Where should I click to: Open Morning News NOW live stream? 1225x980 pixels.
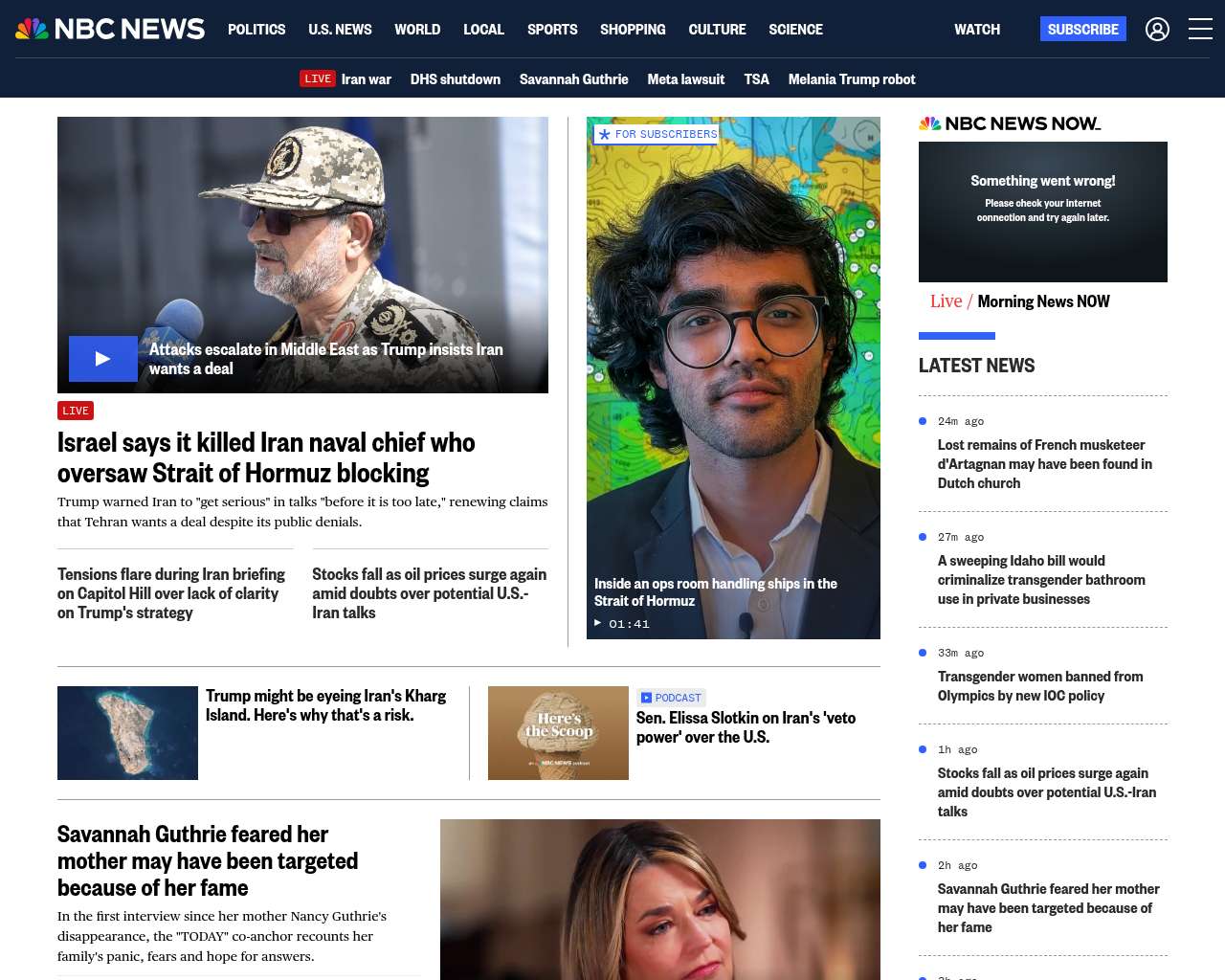click(1042, 301)
